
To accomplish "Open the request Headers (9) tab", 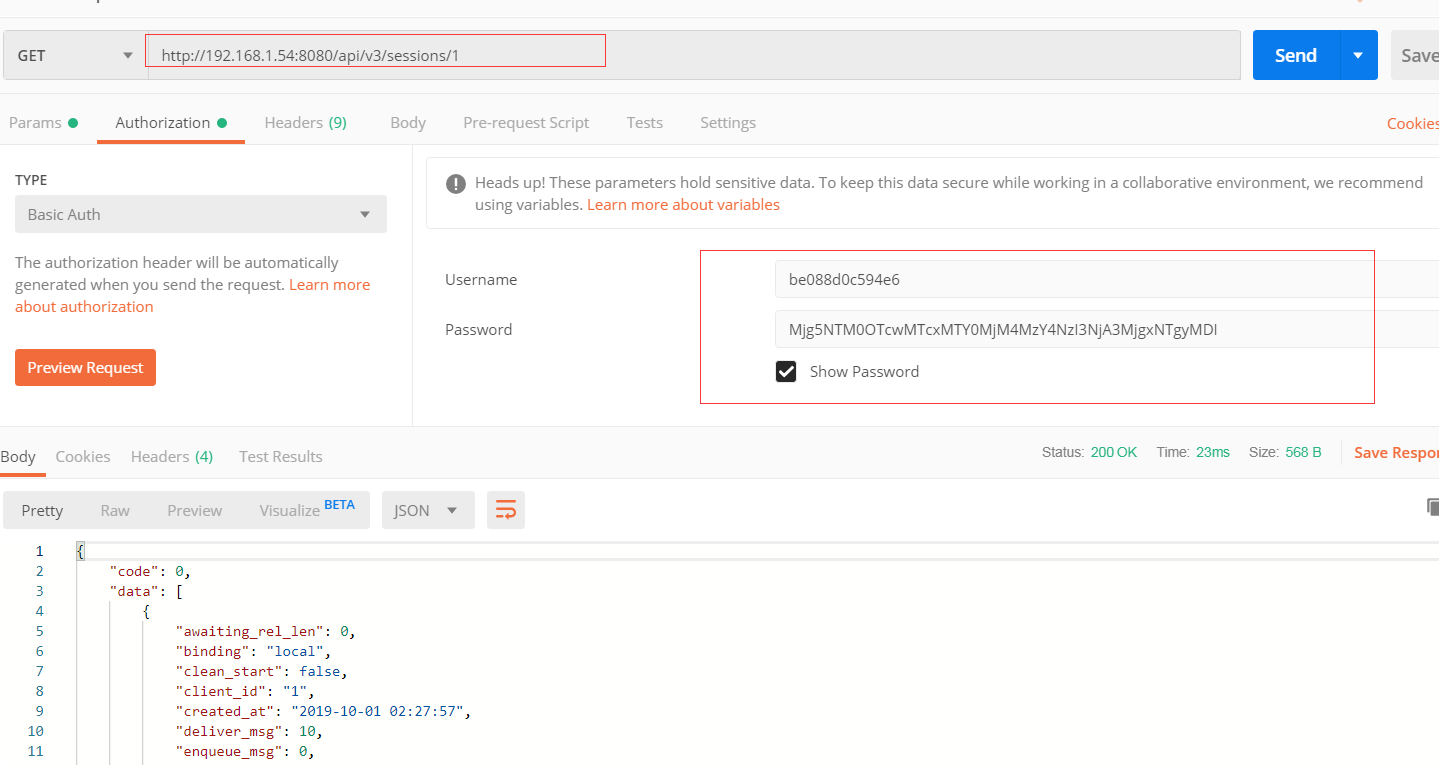I will click(x=305, y=123).
